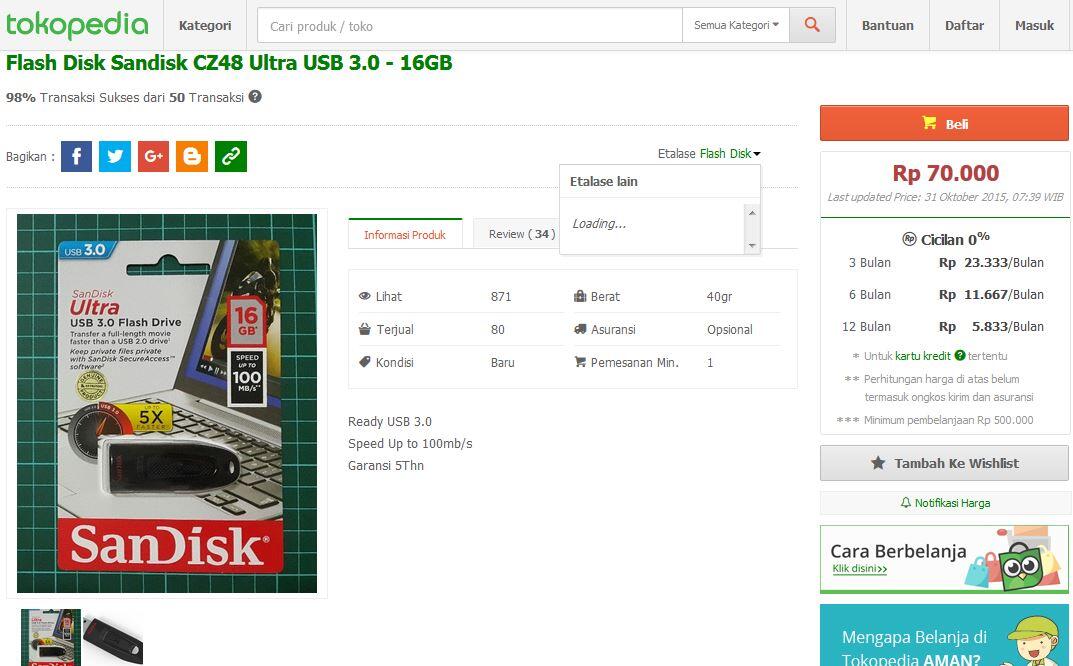Click Daftar to register
The image size is (1073, 666).
[964, 25]
